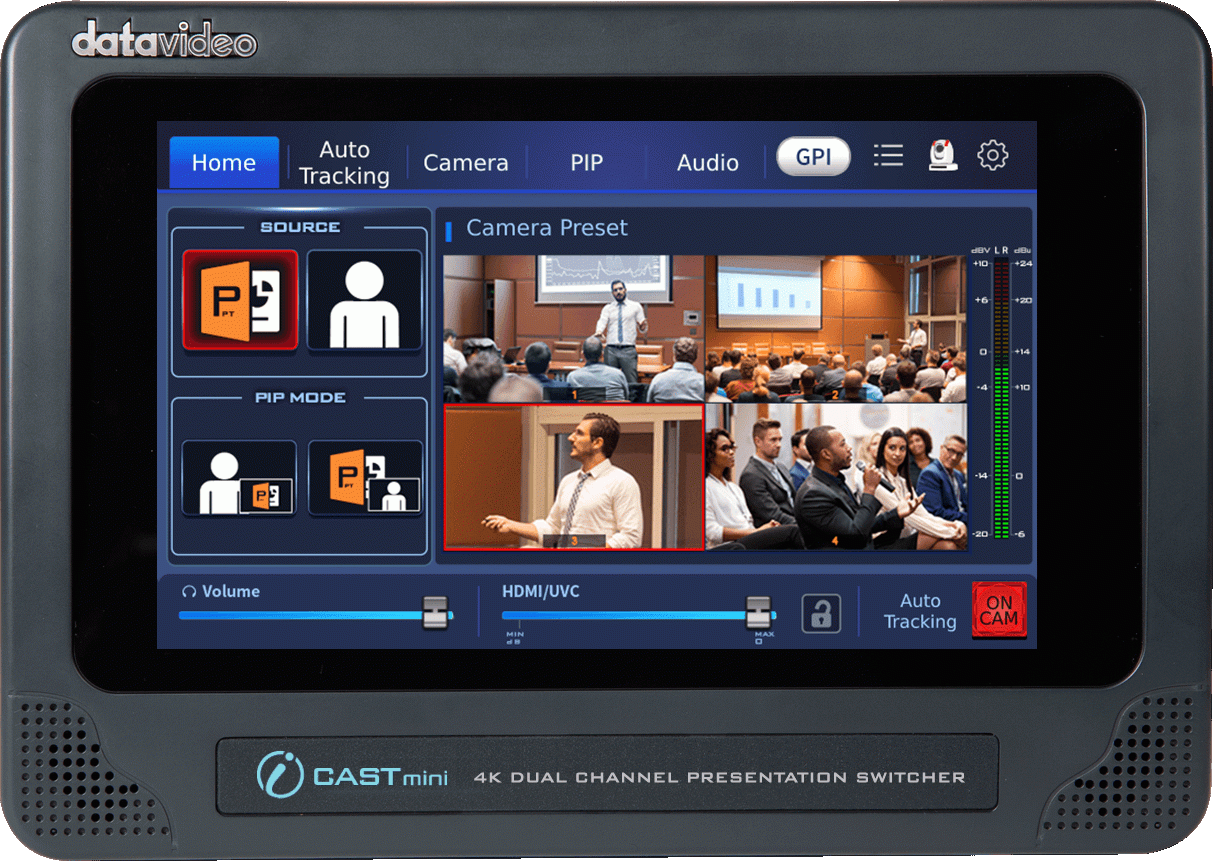Switch to the Home tab
Viewport: 1213px width, 861px height.
click(224, 163)
